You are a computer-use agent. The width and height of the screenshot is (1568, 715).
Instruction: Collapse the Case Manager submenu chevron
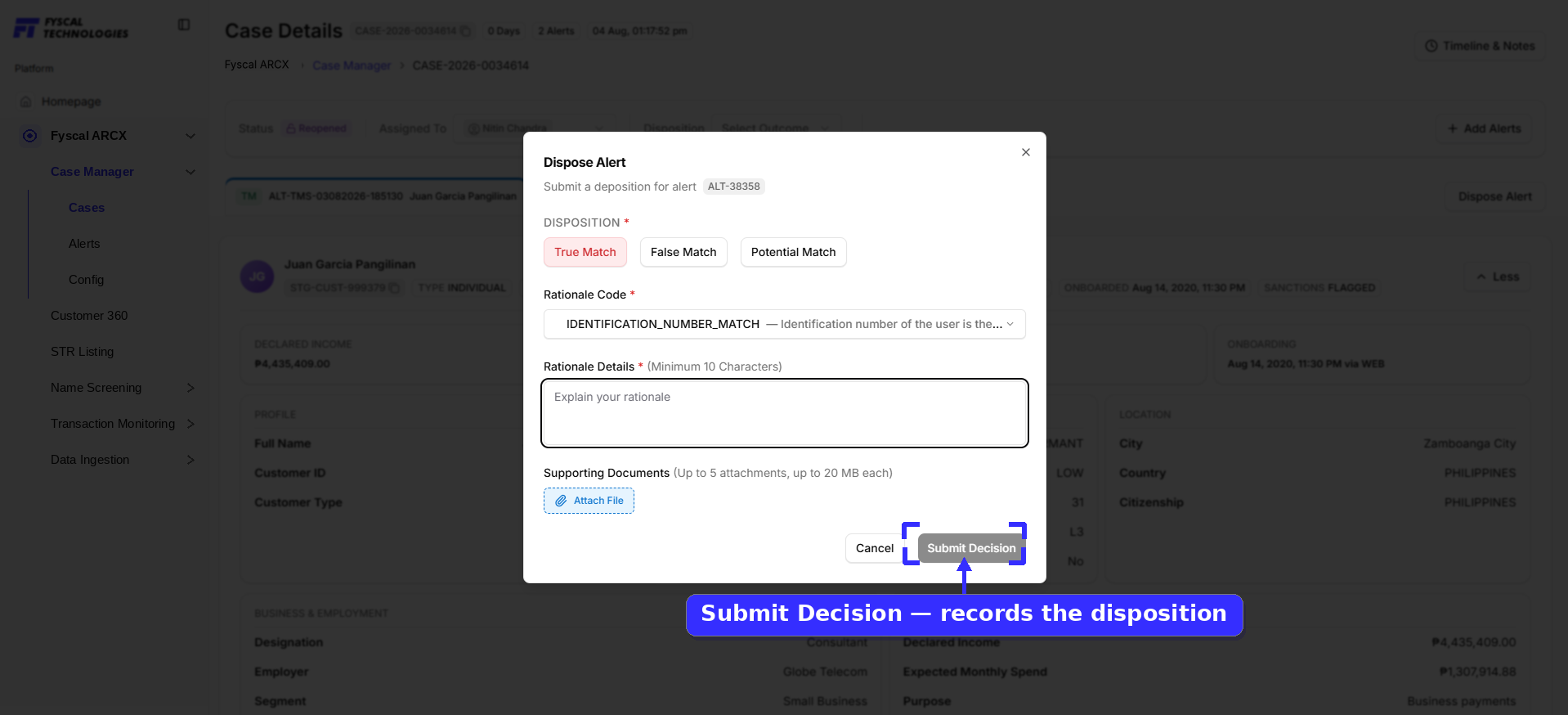[x=190, y=172]
